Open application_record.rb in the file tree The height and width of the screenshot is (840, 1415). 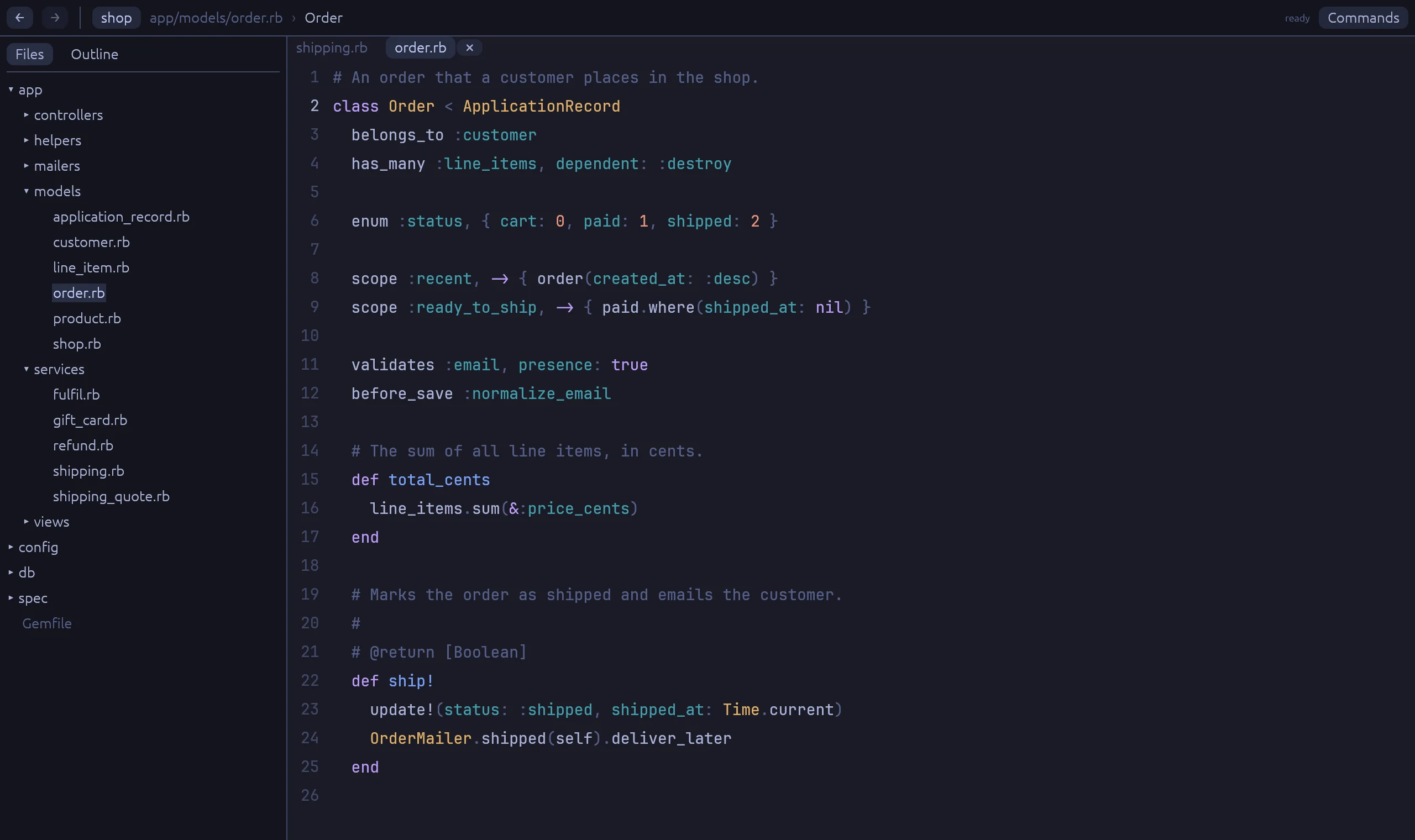click(x=121, y=217)
